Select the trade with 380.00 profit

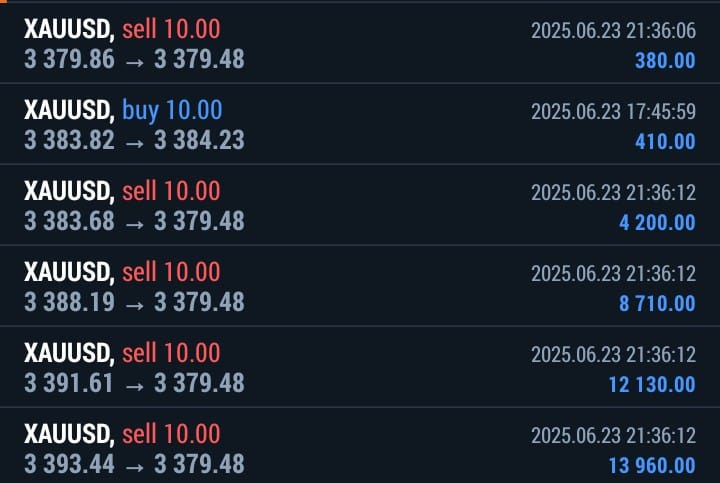click(x=360, y=44)
